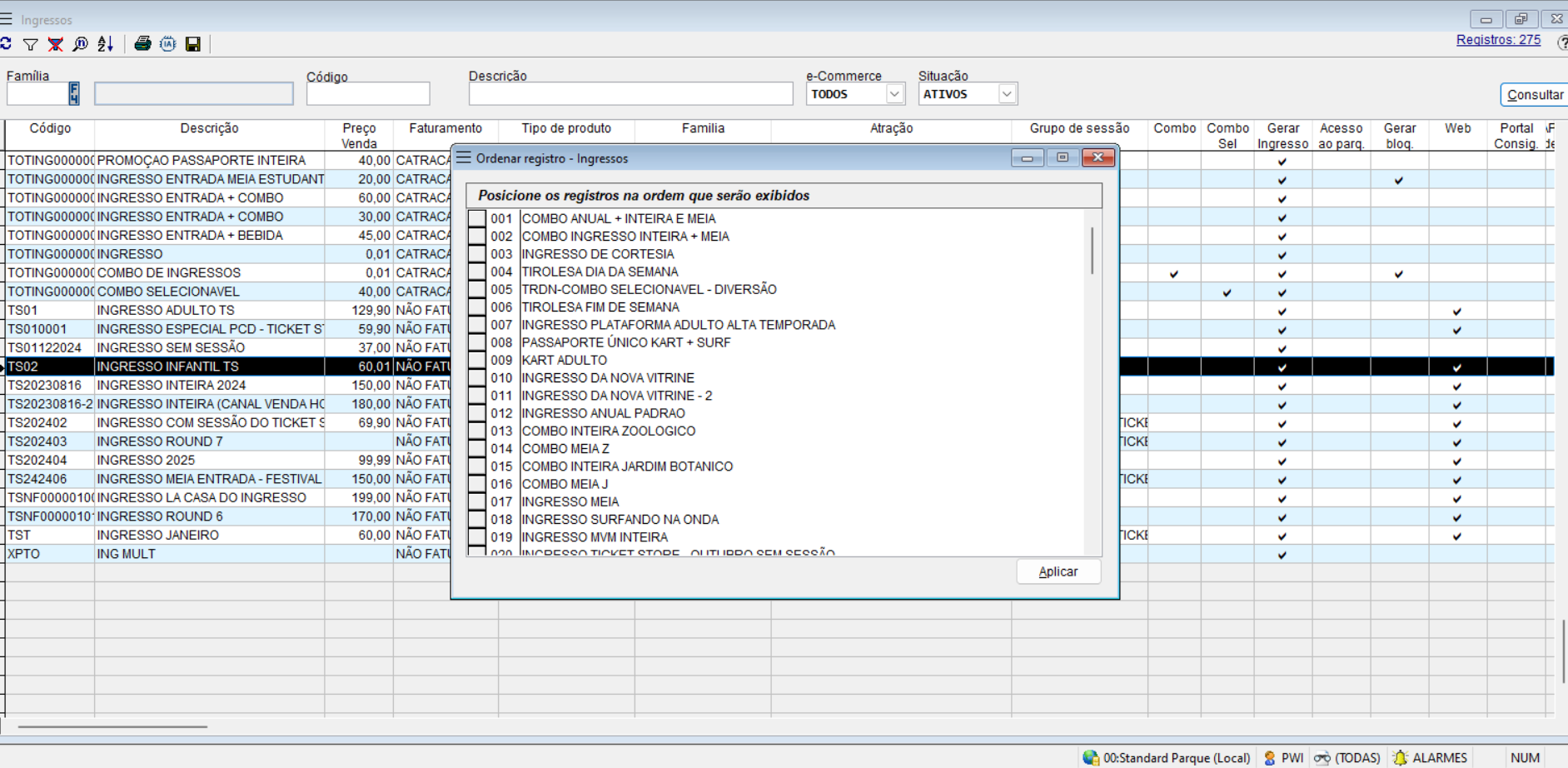Print the list with the printer icon
The width and height of the screenshot is (1568, 768).
(142, 44)
